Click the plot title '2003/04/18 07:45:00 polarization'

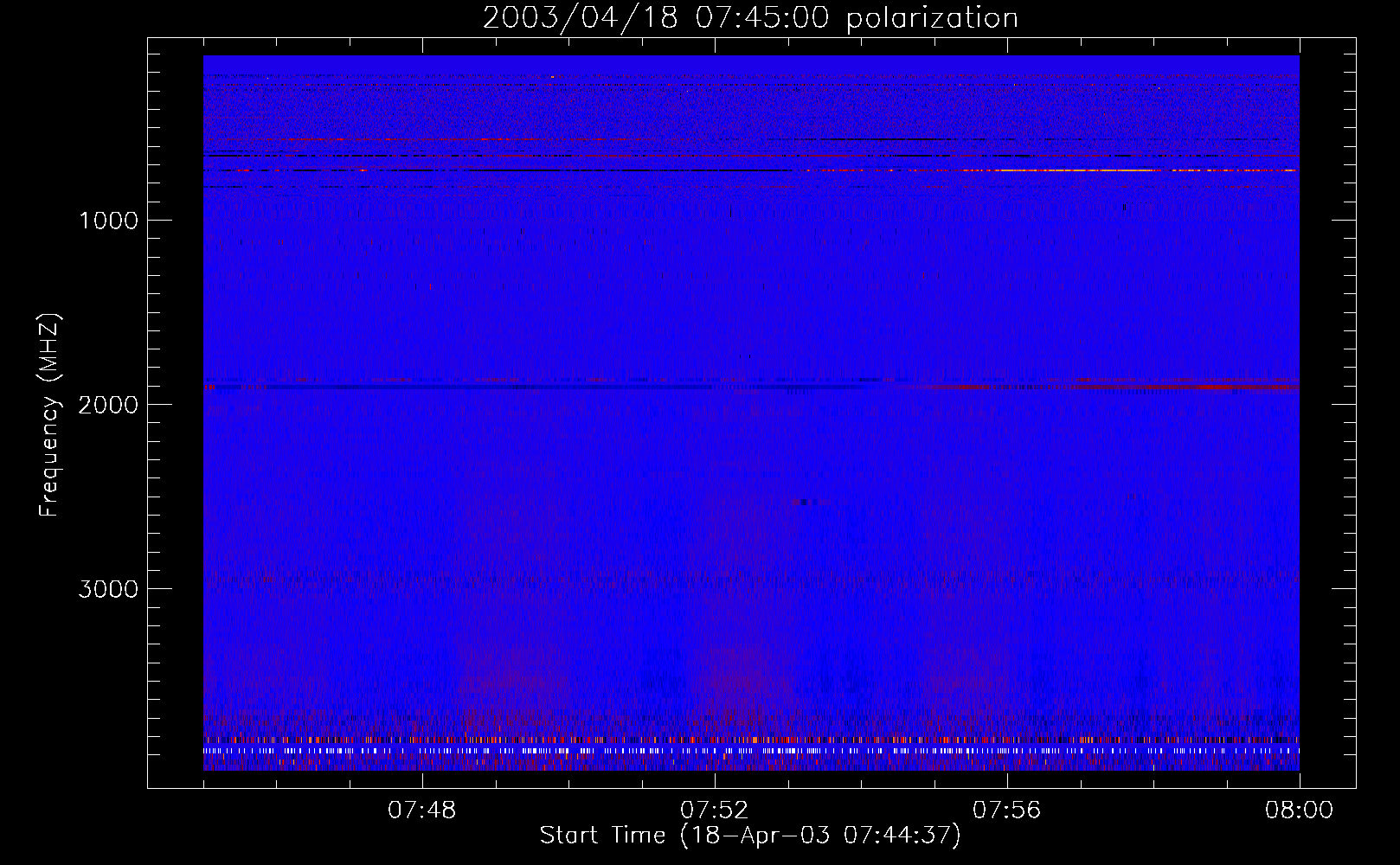click(x=750, y=17)
